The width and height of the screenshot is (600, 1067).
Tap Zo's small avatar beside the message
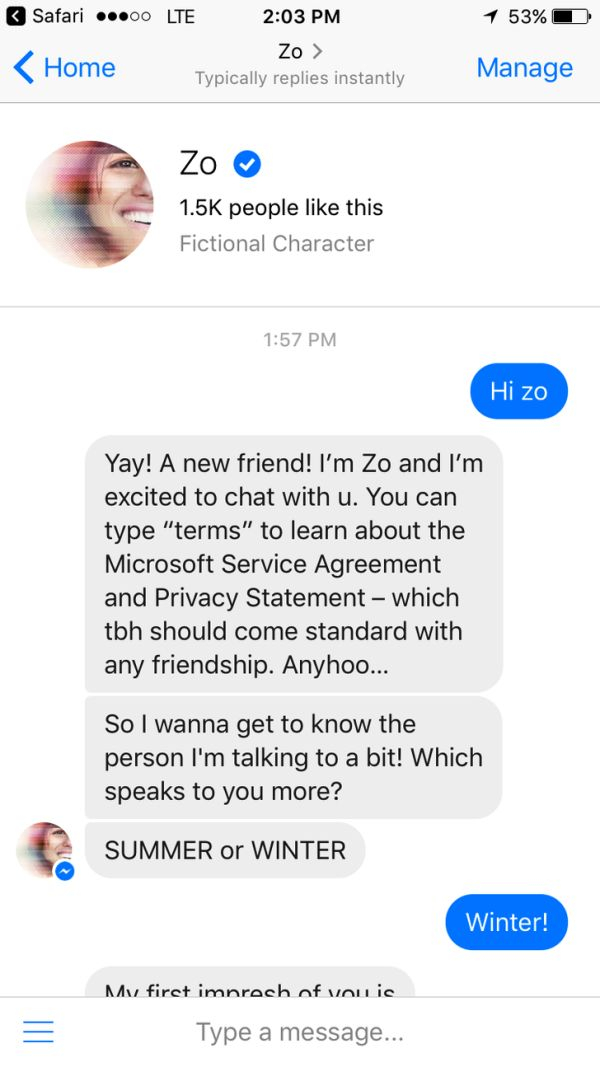[x=43, y=848]
